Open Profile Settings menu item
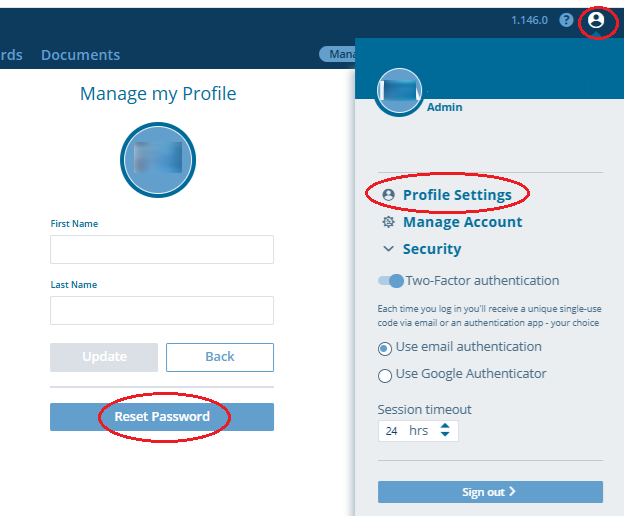 [457, 195]
